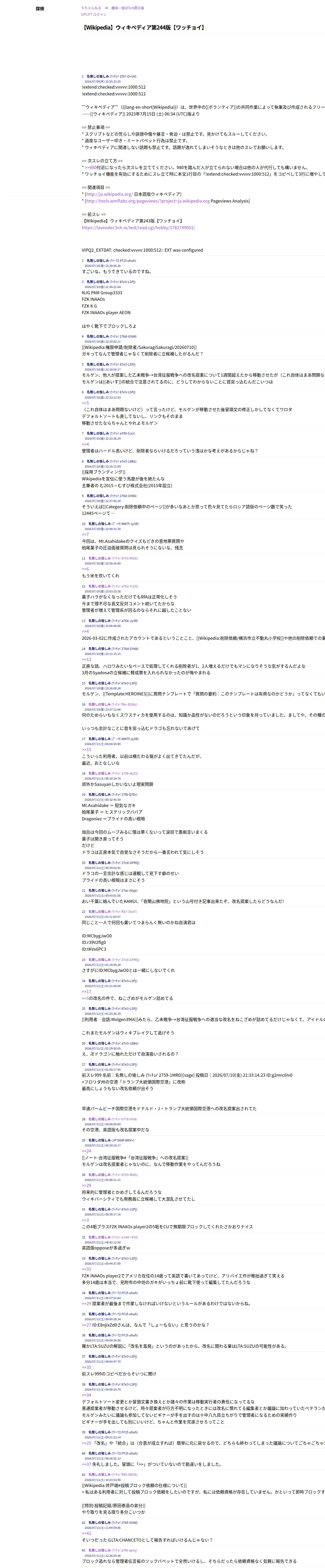This screenshot has width=325, height=1568.
Task: Click "== 禁止事項 ==" heading text
Action: coord(96,127)
